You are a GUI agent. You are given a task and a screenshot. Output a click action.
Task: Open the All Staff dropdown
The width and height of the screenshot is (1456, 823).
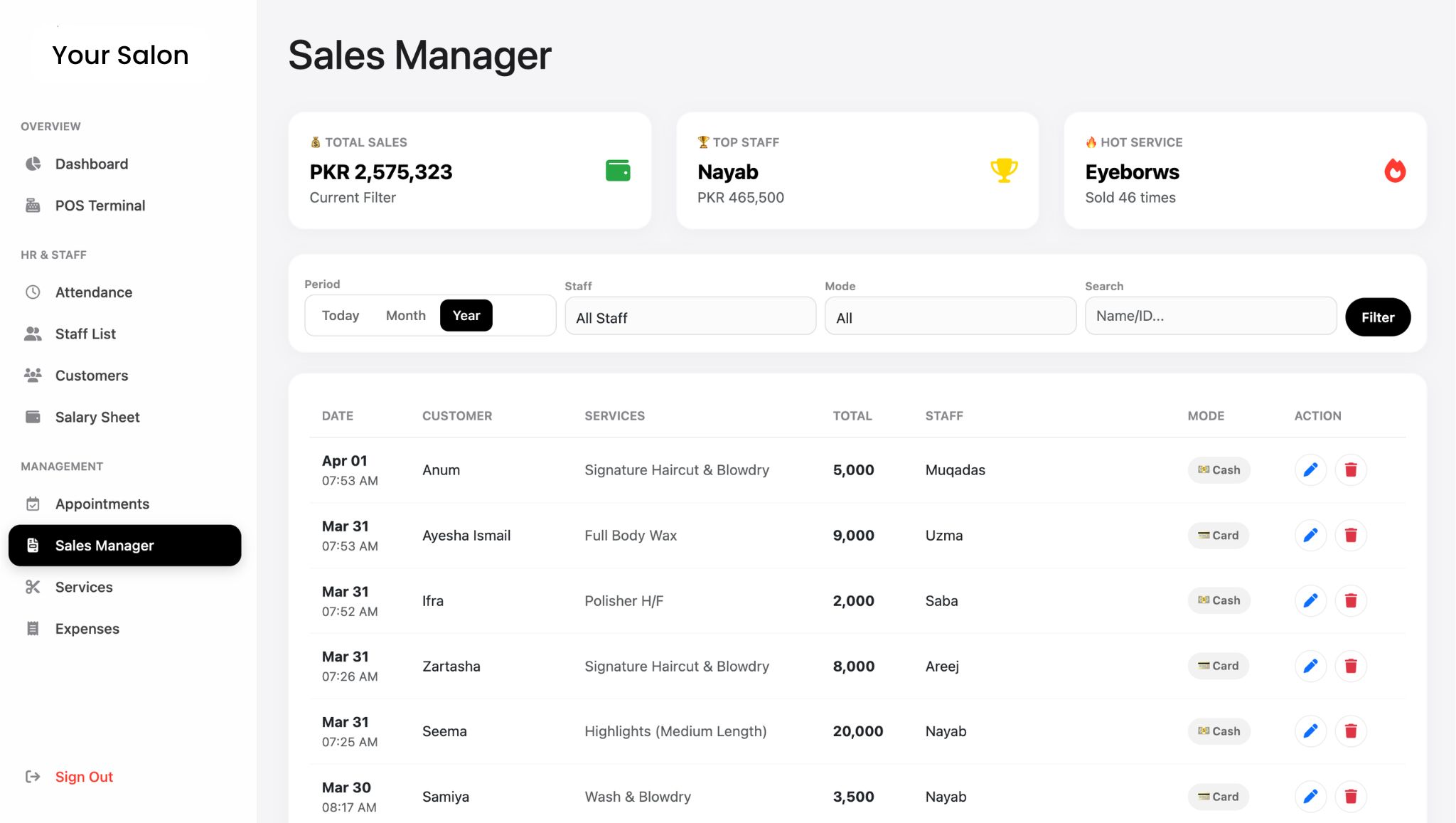pos(690,316)
